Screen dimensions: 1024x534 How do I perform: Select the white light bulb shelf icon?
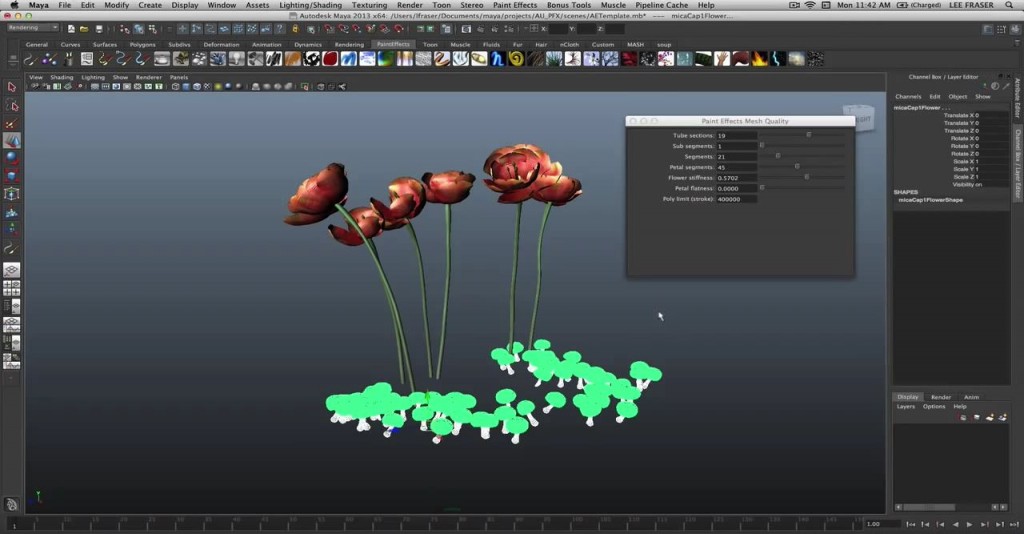click(236, 59)
